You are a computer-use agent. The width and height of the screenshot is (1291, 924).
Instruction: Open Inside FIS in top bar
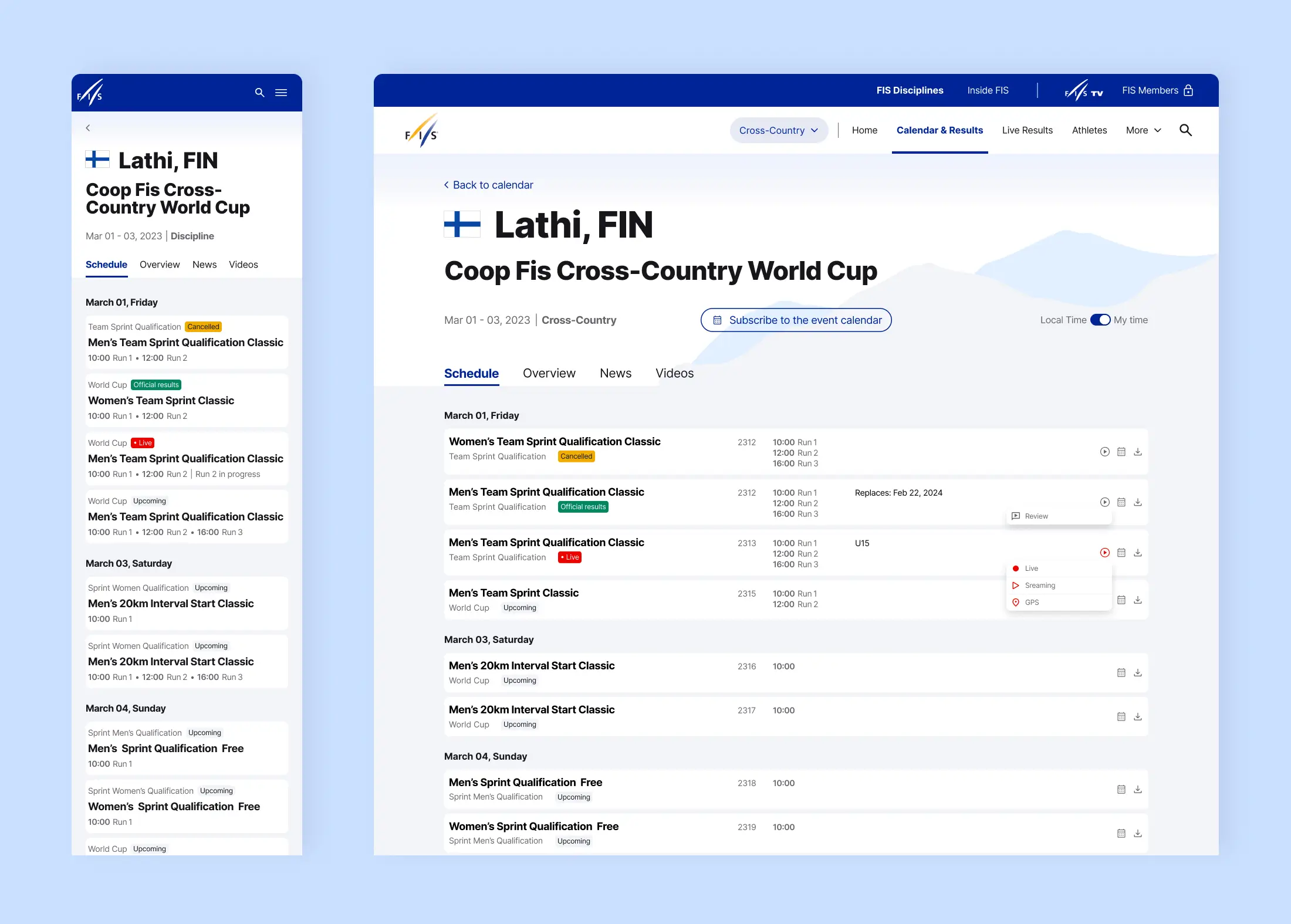[988, 90]
